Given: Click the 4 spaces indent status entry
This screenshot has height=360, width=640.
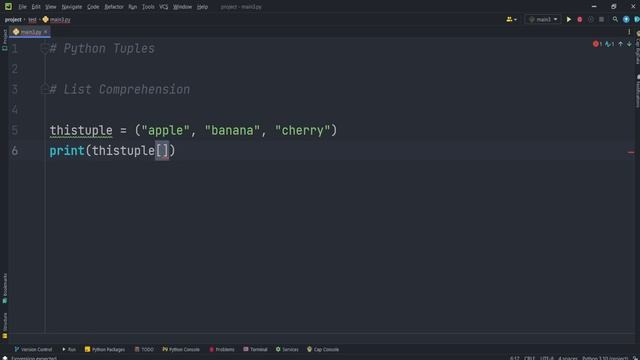Looking at the screenshot, I should point(568,358).
